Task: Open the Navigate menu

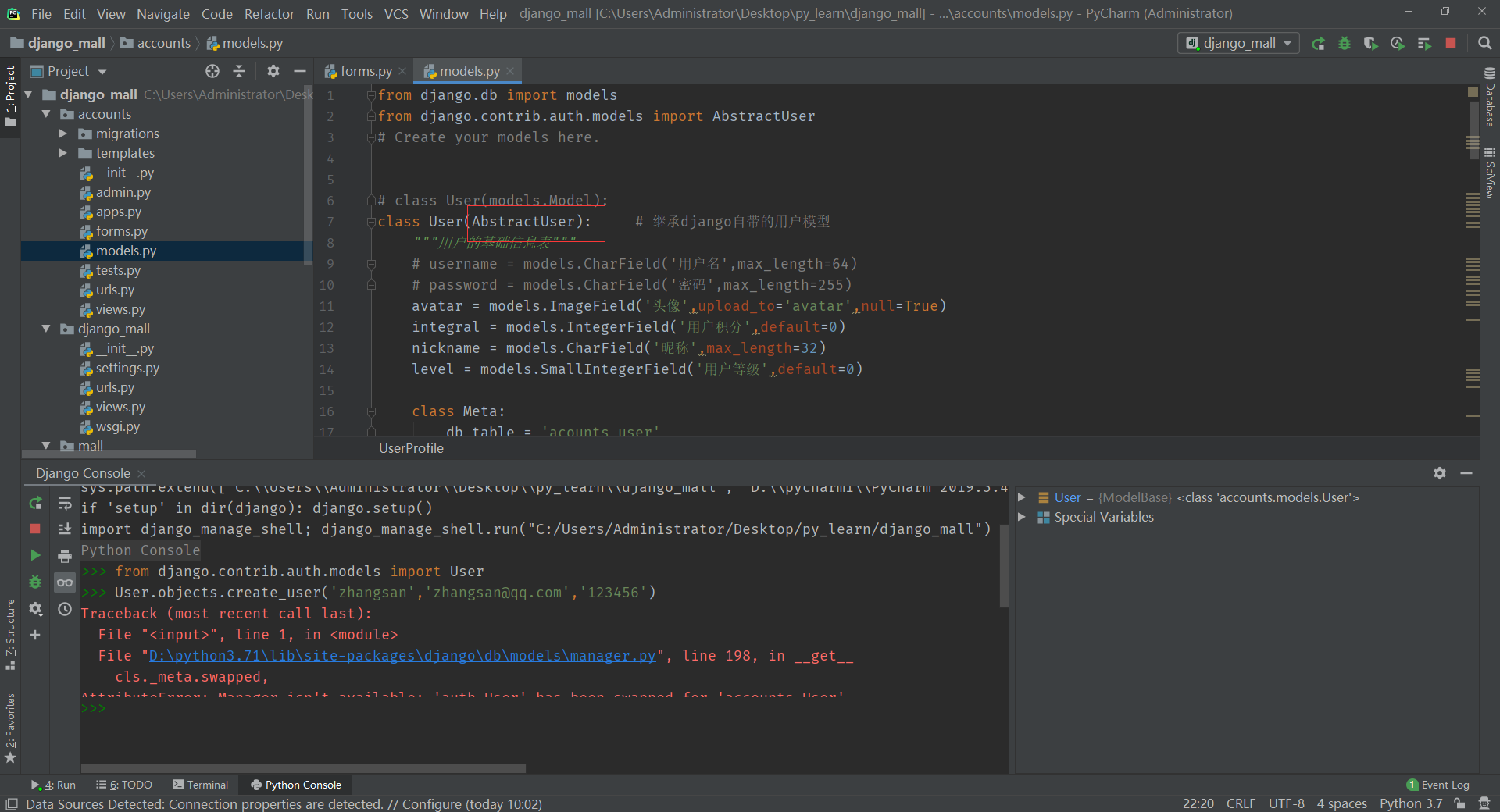Action: coord(162,13)
